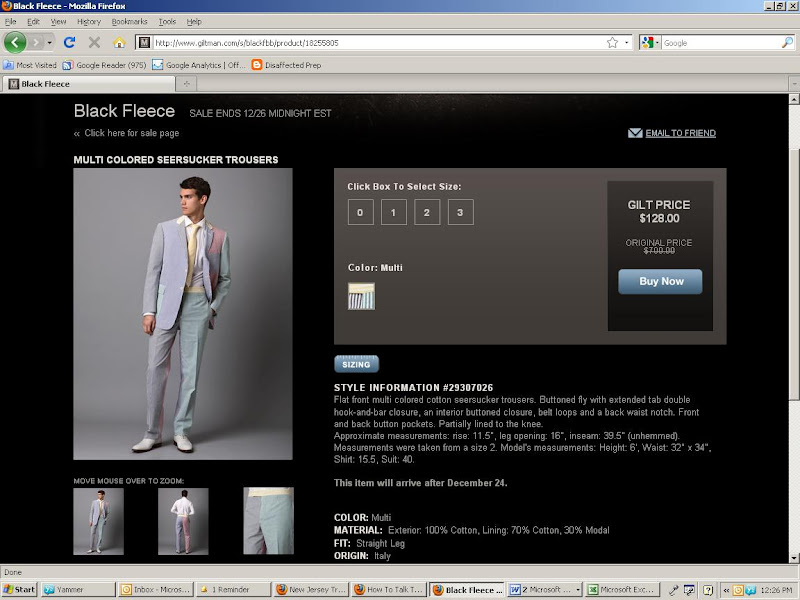Click the Google search box
This screenshot has width=800, height=600.
(721, 43)
